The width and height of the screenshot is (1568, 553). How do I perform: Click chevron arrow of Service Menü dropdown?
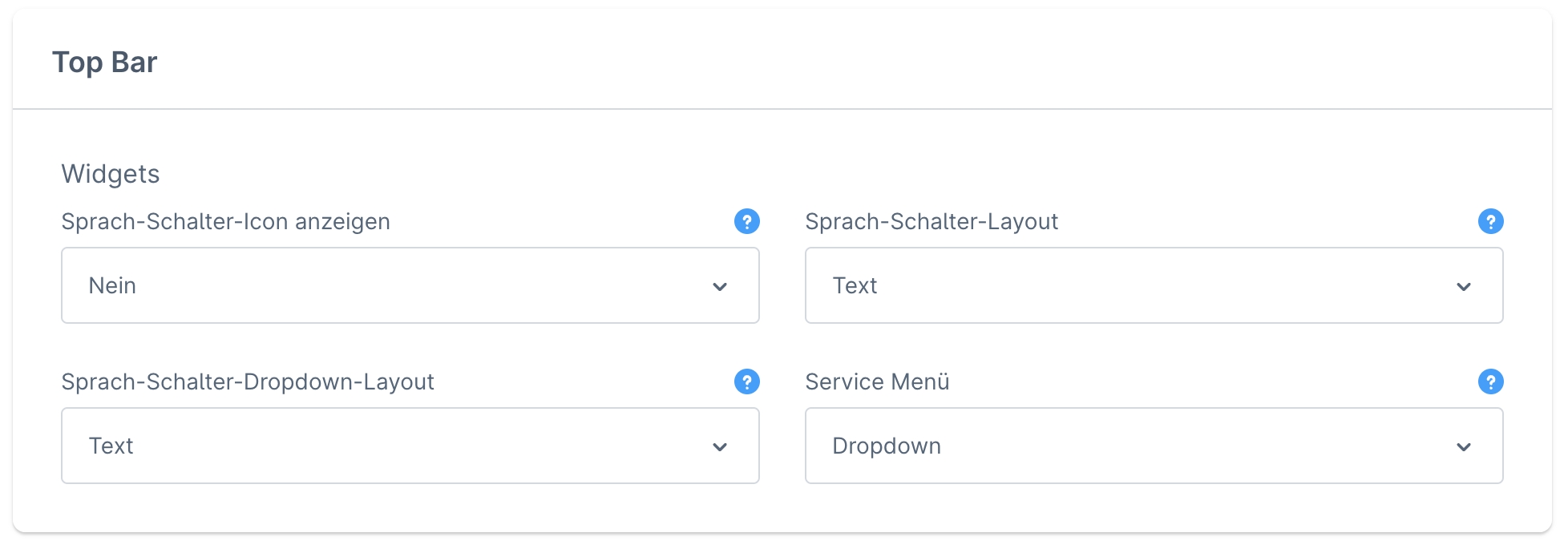(1464, 446)
